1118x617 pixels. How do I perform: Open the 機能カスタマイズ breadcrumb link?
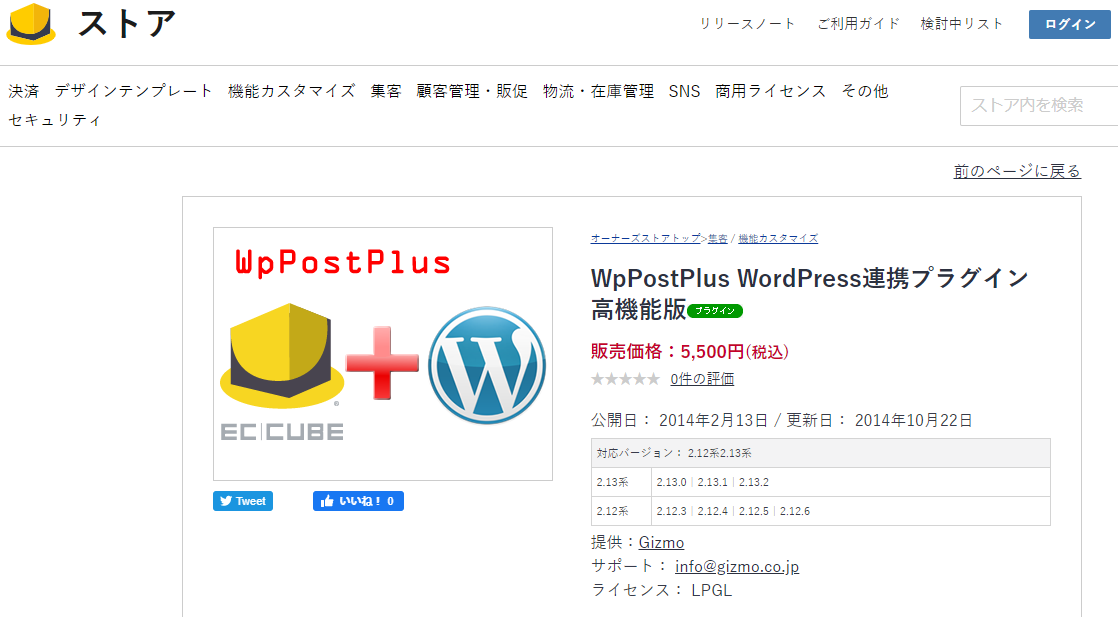778,238
